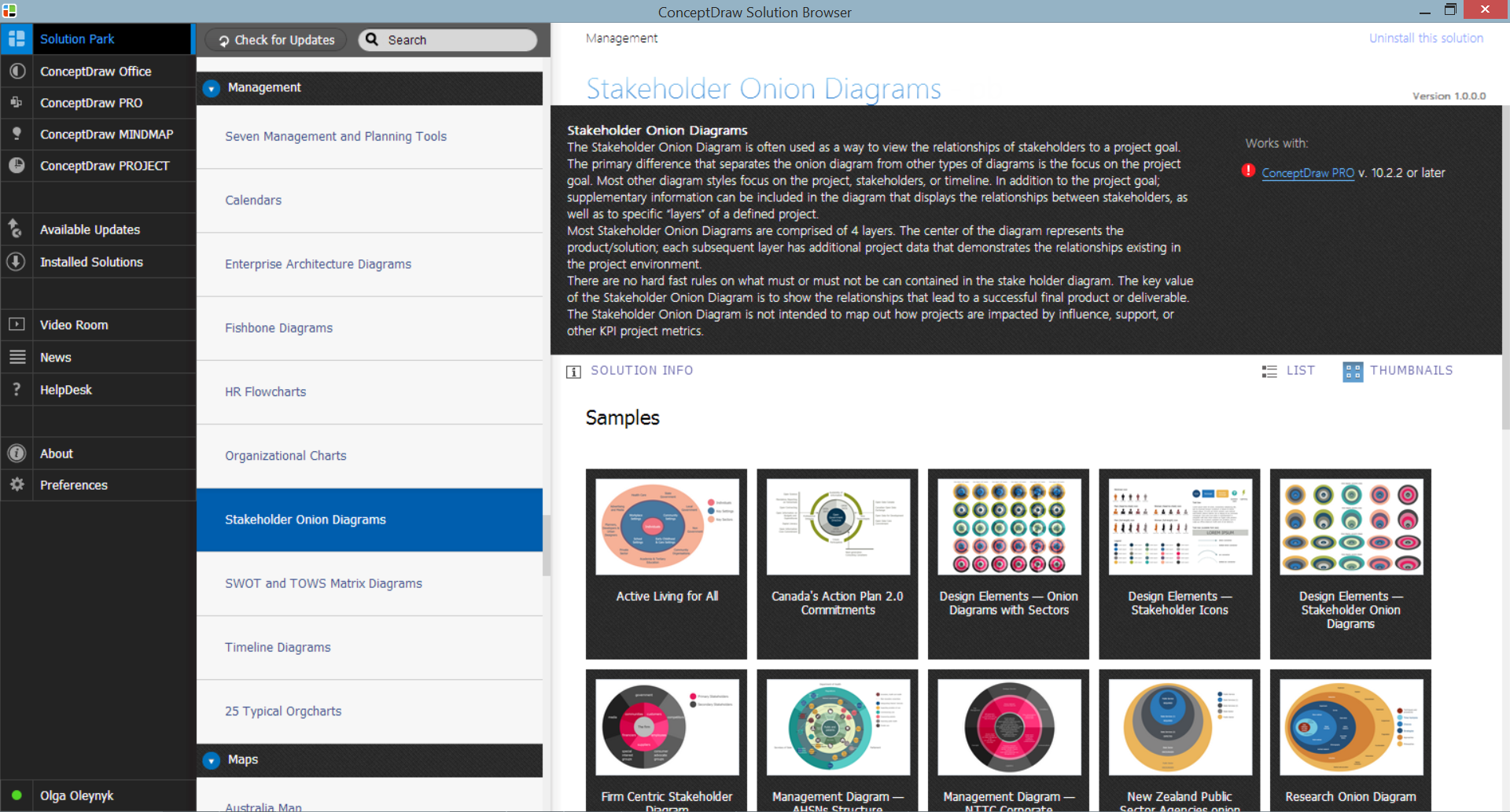Screen dimensions: 1510x812
Task: Switch to Thumbnails view
Action: [x=1398, y=370]
